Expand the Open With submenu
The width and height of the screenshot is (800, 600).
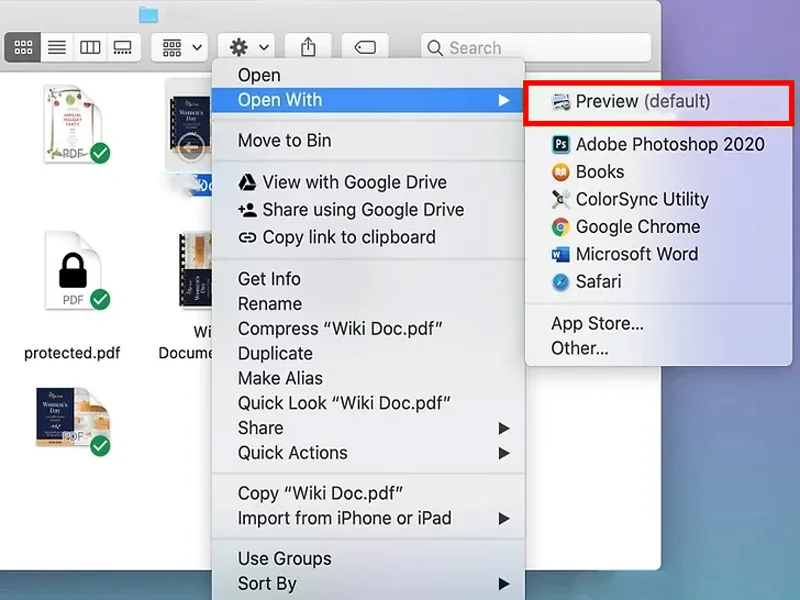(x=368, y=100)
